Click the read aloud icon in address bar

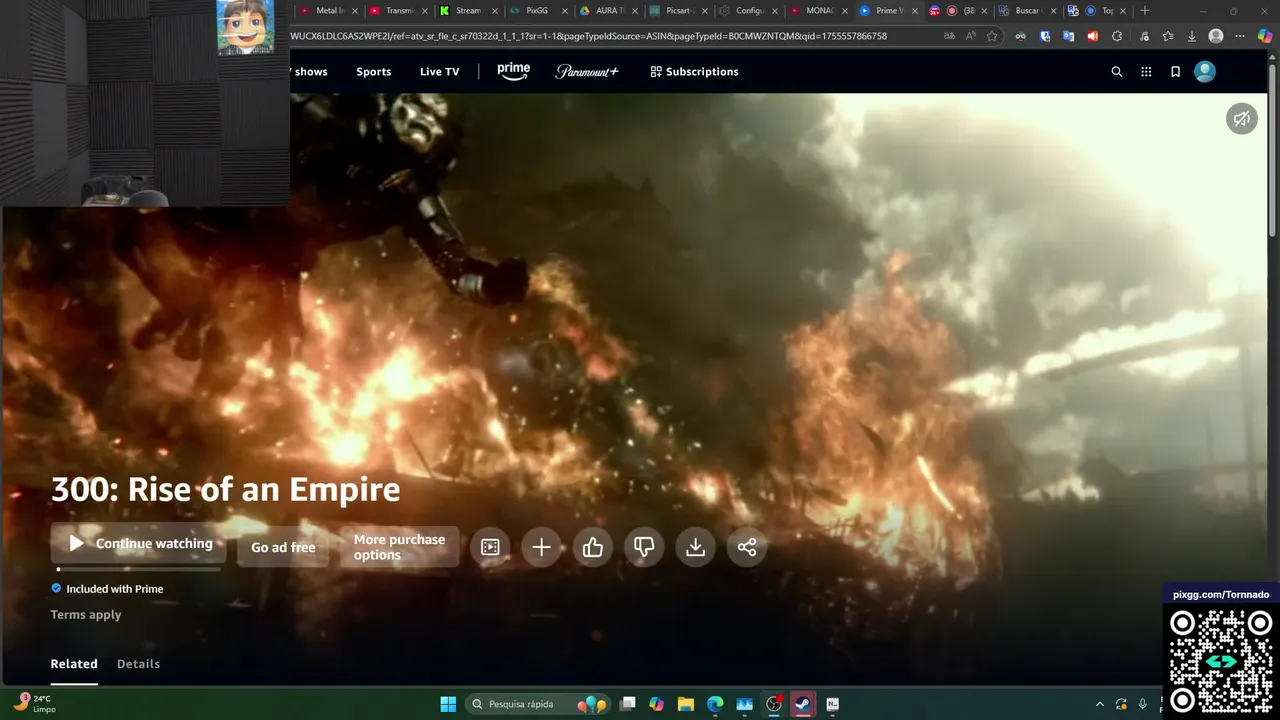970,36
